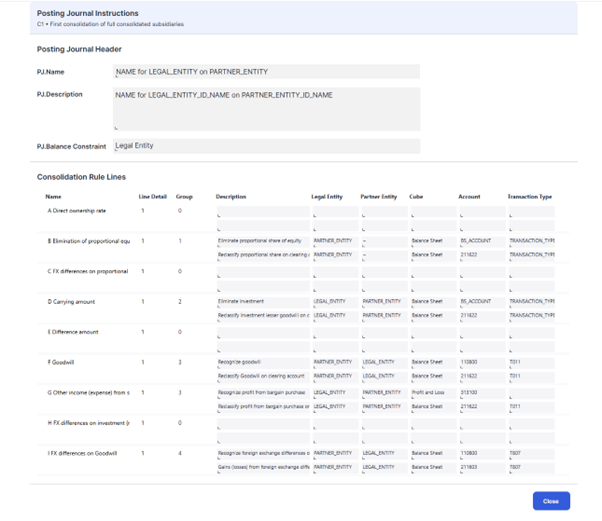Select the 'E Difference amount' rule line

click(73, 329)
